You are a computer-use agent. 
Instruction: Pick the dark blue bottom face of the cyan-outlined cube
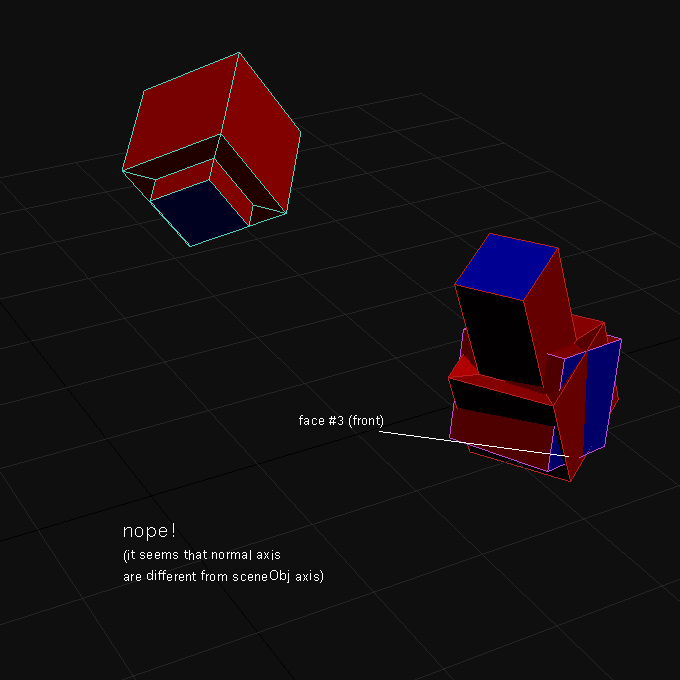pos(199,213)
